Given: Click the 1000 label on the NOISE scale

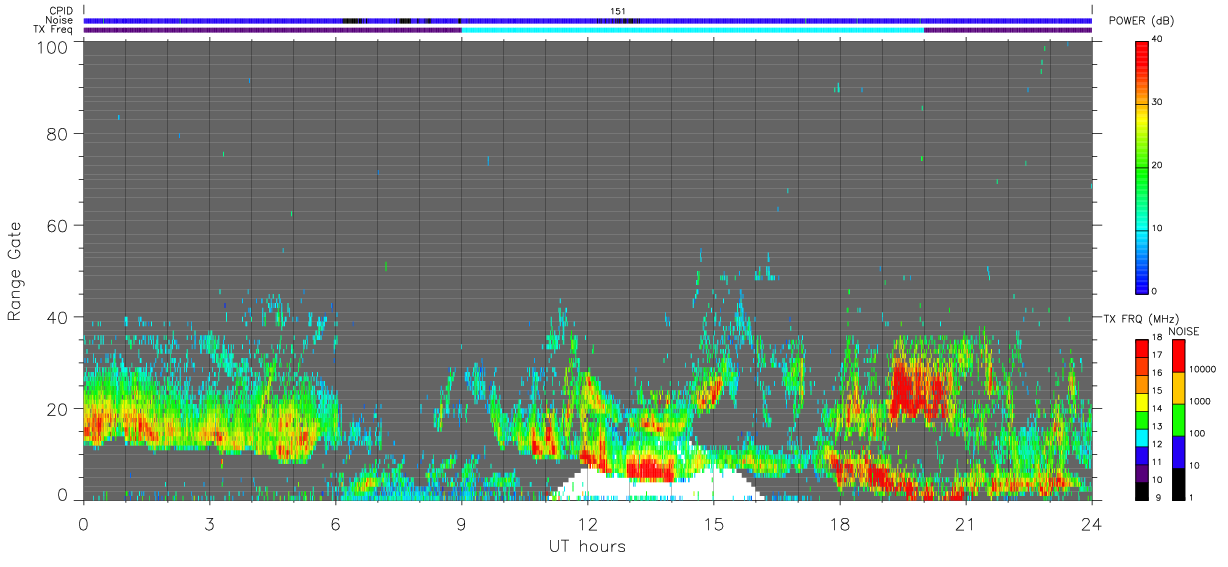Looking at the screenshot, I should [x=1200, y=401].
